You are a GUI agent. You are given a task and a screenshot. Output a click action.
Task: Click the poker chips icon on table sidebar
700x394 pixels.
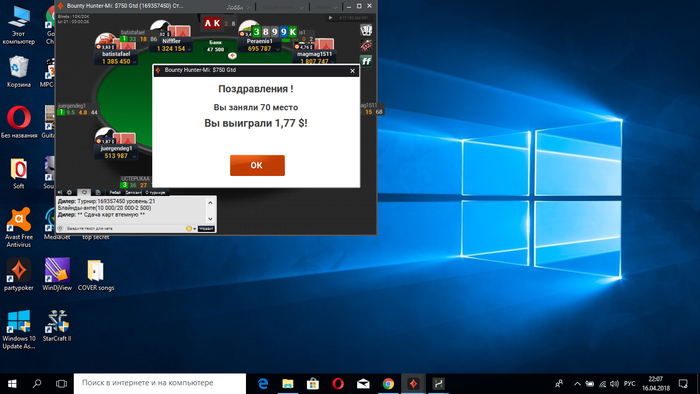coord(366,45)
